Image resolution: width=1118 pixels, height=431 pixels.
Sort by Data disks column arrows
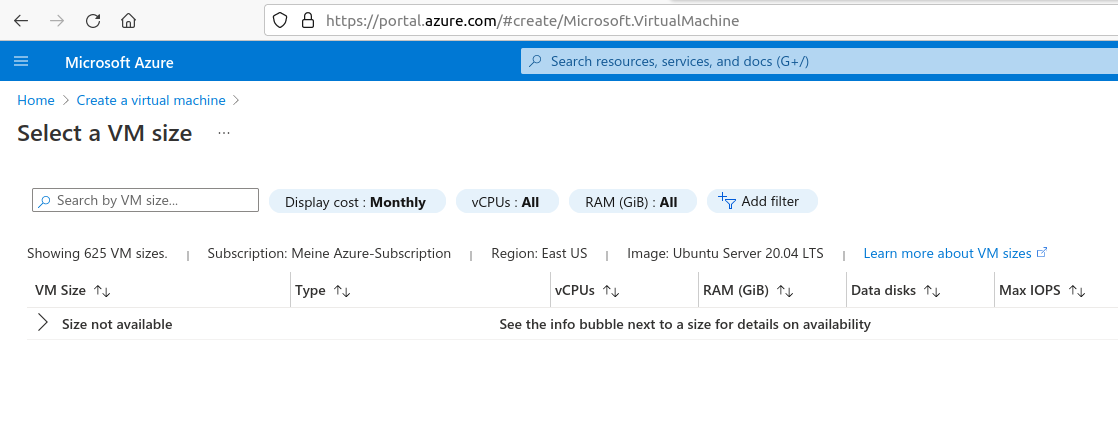pos(932,291)
